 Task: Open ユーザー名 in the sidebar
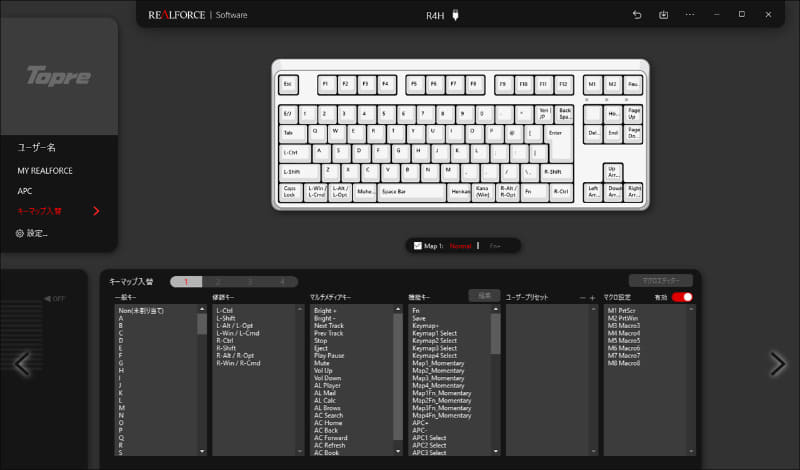(36, 147)
